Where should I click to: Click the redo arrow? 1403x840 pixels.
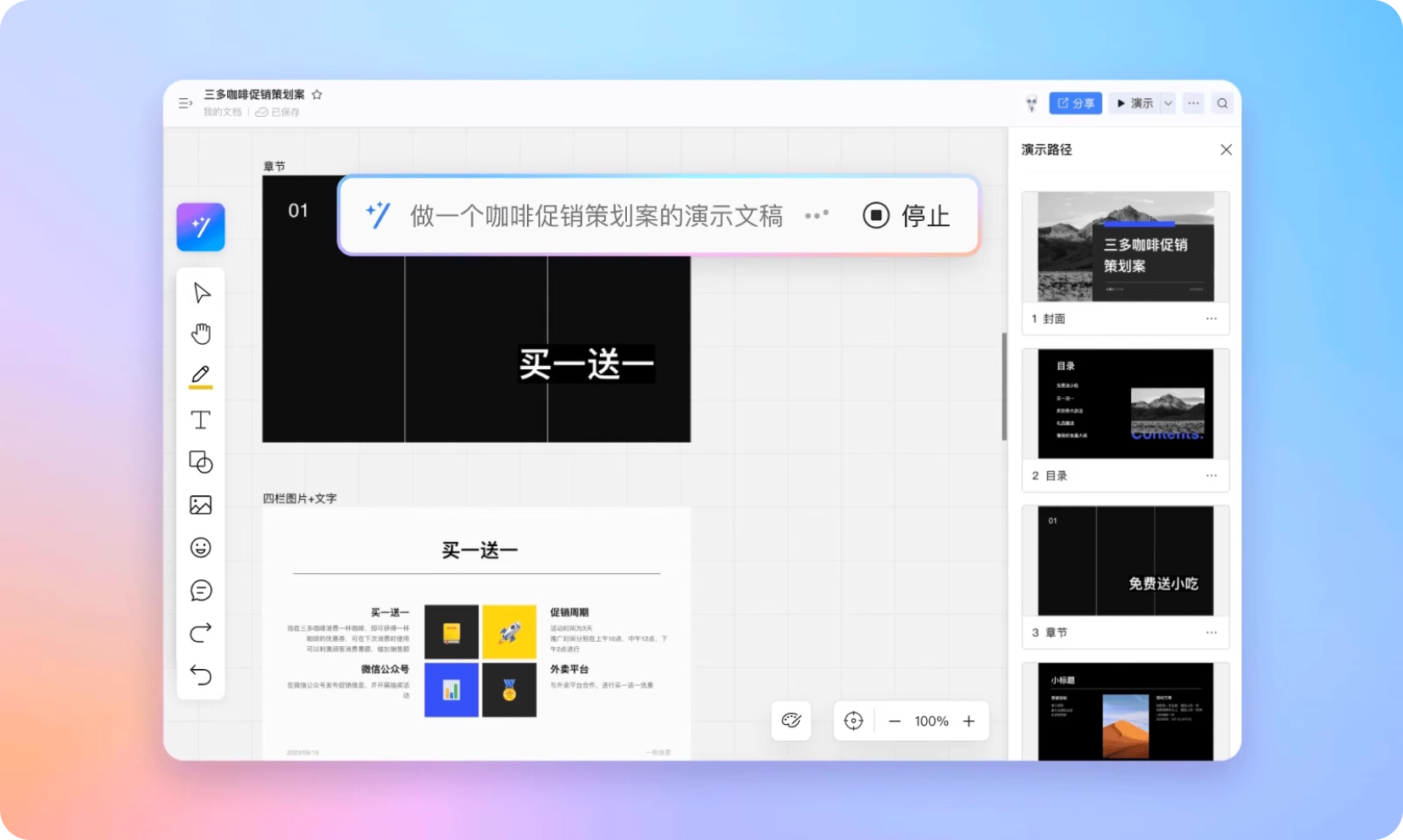(x=201, y=633)
